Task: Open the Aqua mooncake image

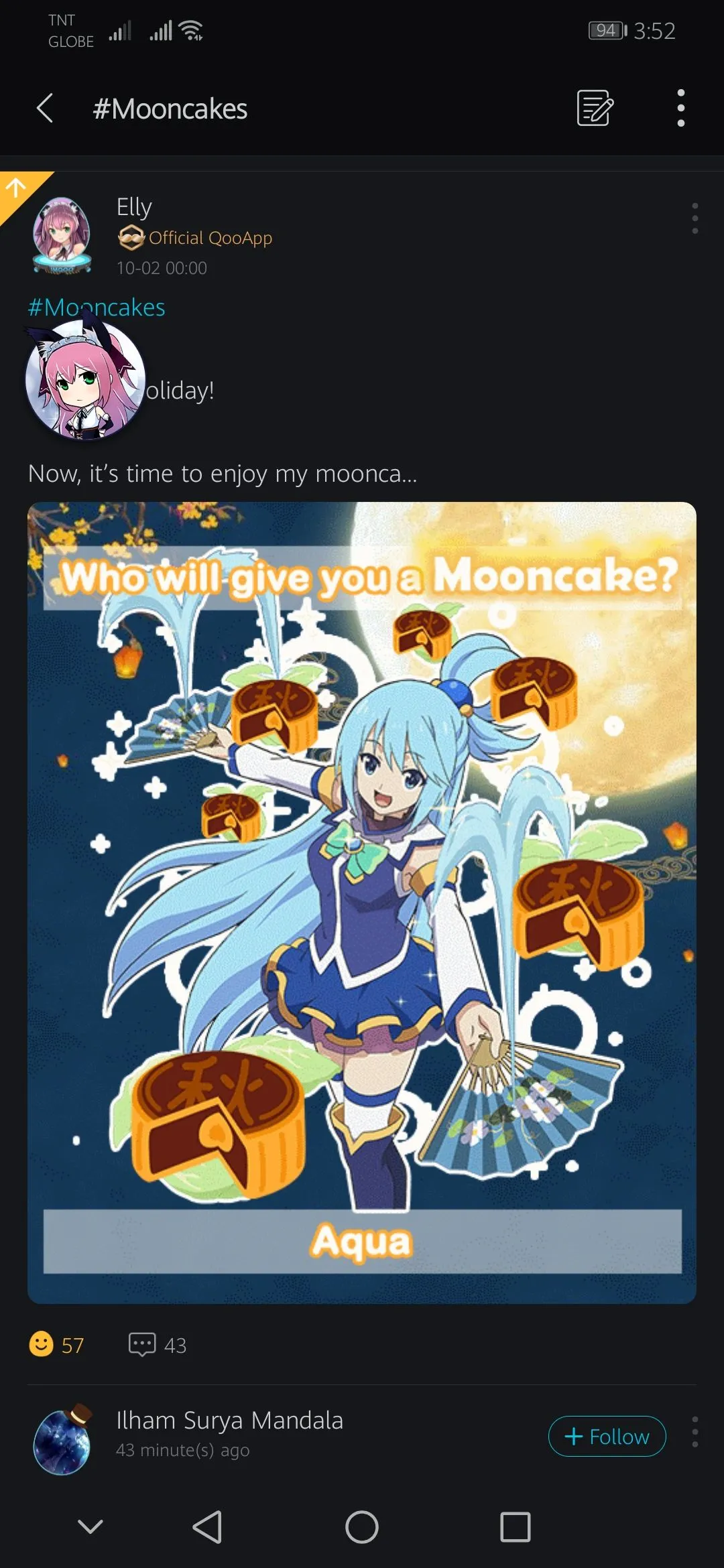Action: [362, 903]
